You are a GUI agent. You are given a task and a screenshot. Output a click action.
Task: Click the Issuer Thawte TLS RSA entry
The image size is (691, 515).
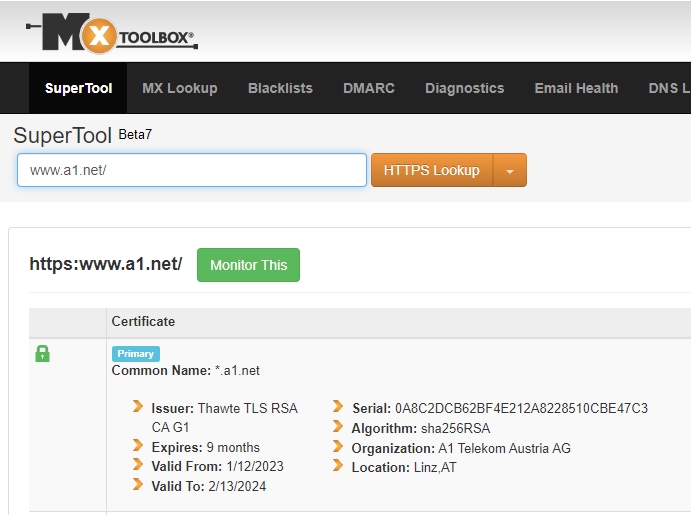pos(225,418)
